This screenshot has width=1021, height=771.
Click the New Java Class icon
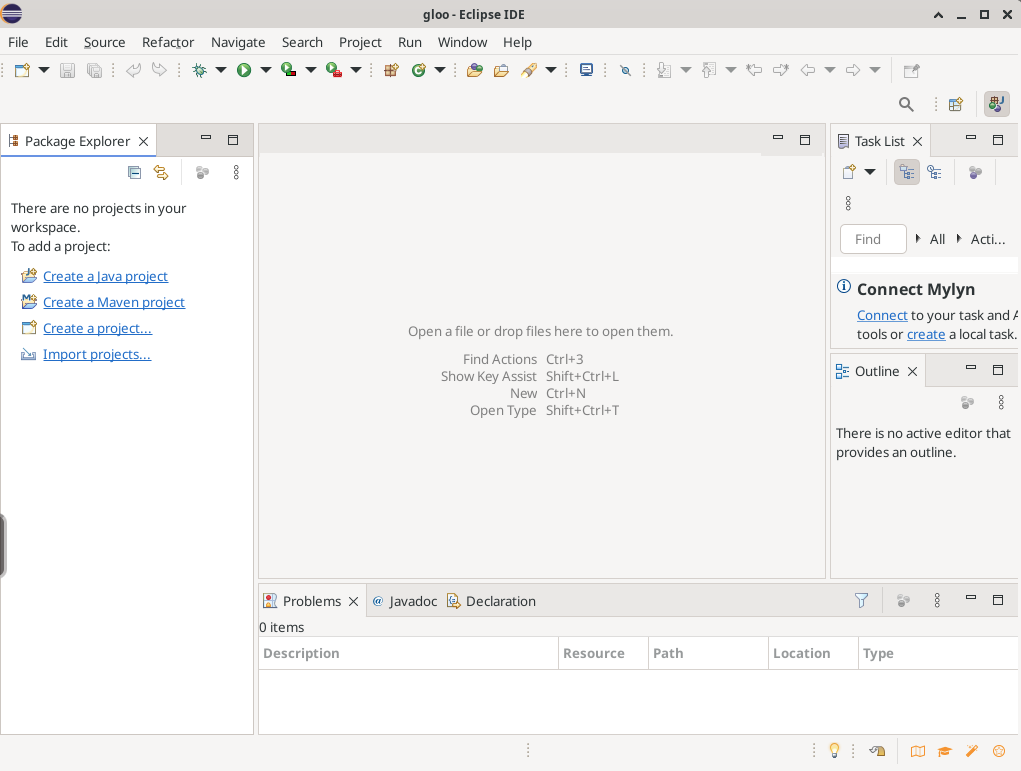coord(419,70)
